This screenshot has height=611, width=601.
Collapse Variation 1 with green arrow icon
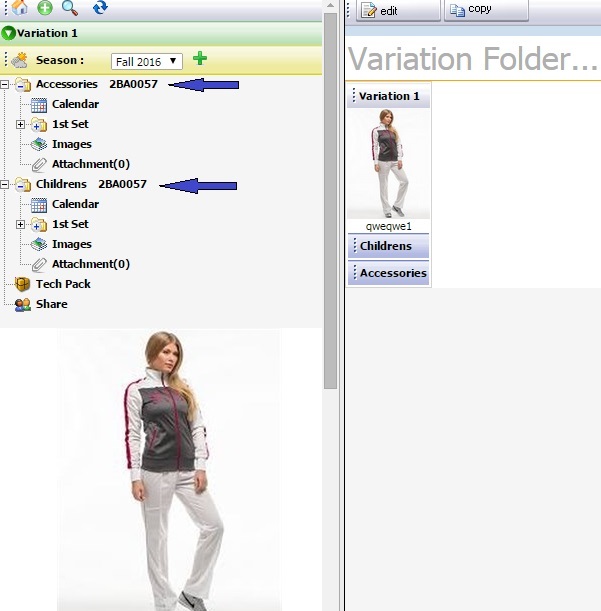8,34
